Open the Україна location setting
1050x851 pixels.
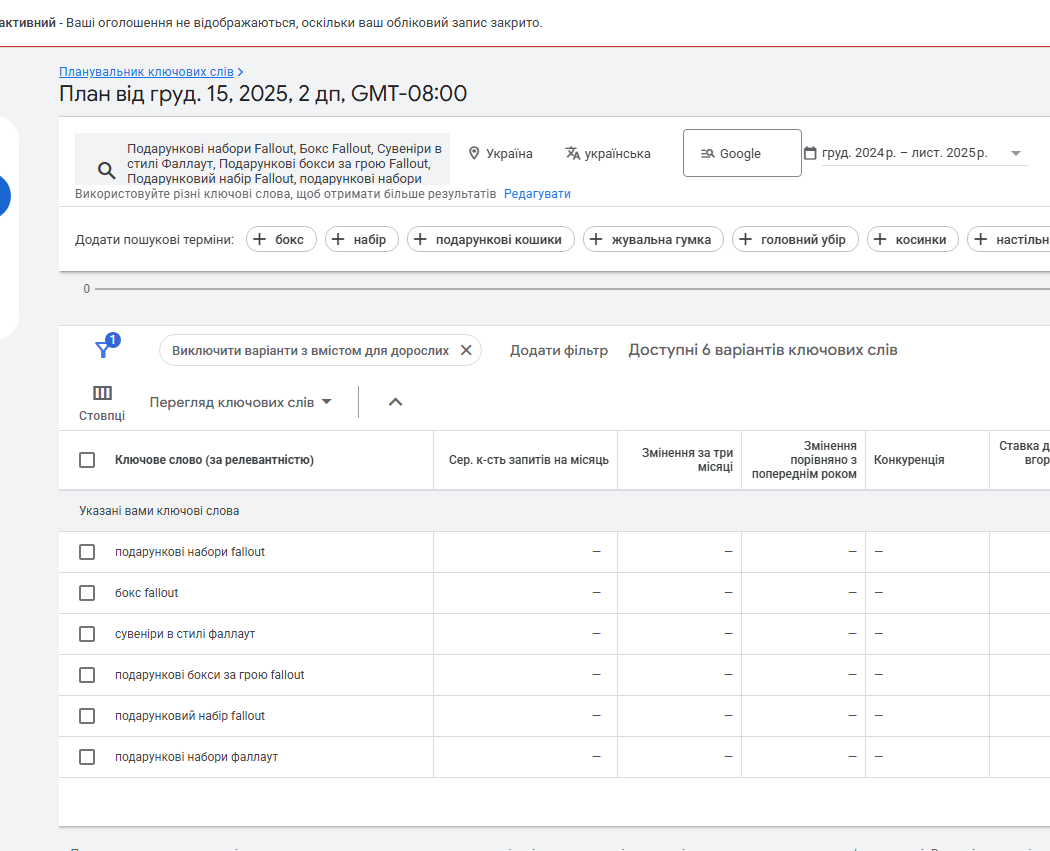[x=500, y=153]
